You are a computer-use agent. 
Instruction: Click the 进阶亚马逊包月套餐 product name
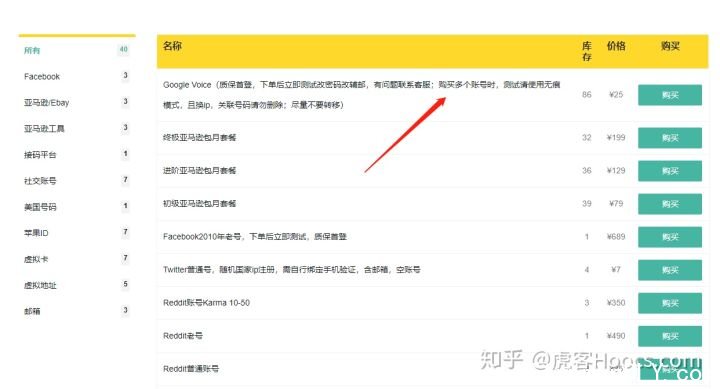(x=199, y=171)
